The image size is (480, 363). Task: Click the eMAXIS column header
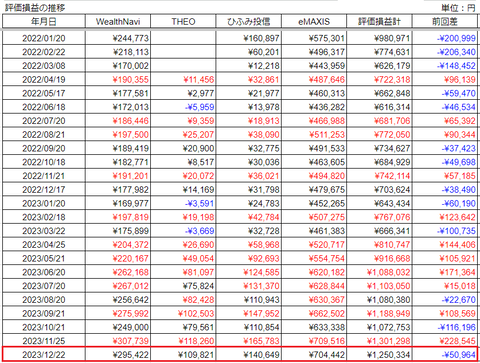pos(314,22)
